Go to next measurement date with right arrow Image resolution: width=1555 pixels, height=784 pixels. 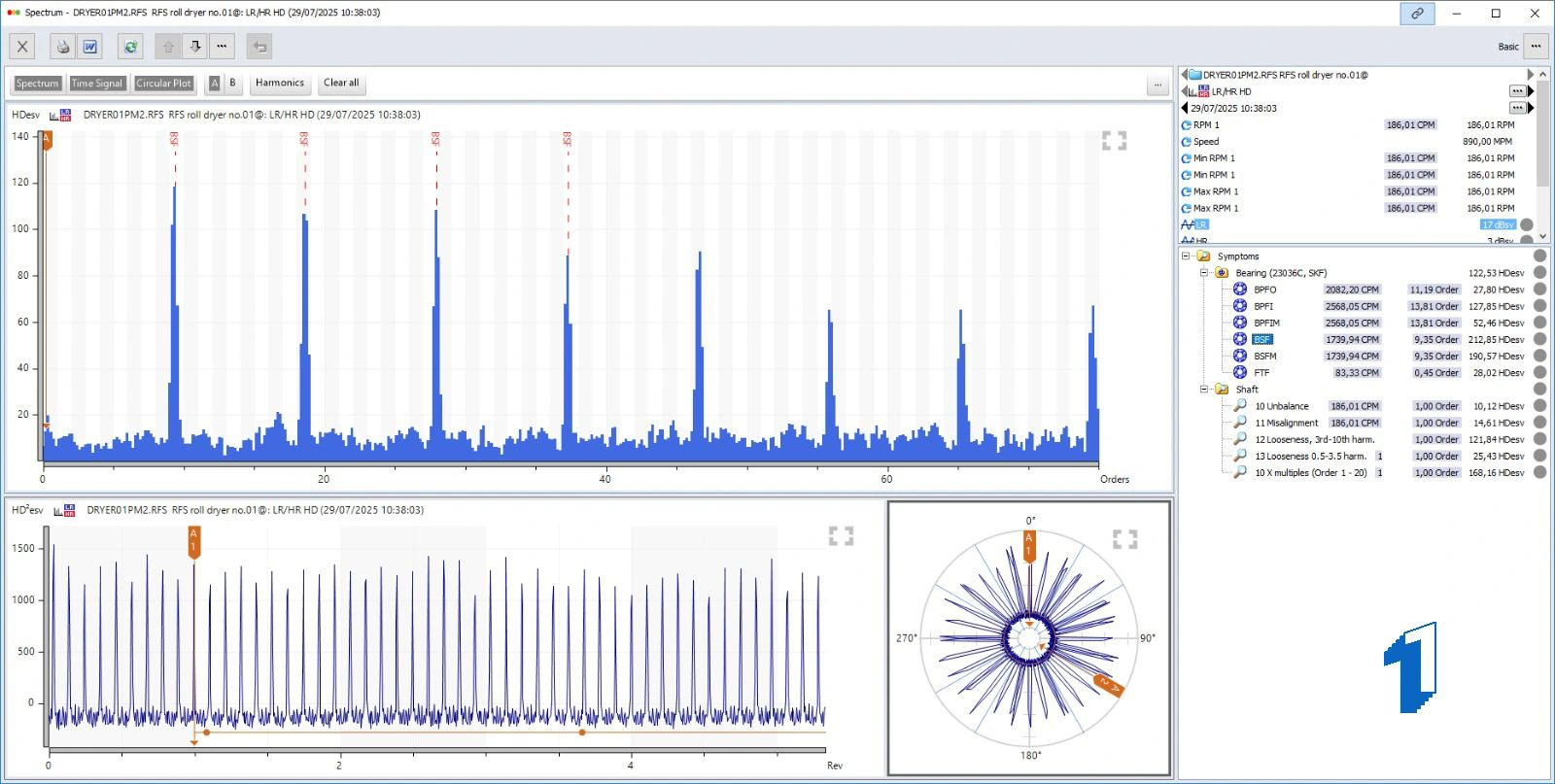point(1531,108)
